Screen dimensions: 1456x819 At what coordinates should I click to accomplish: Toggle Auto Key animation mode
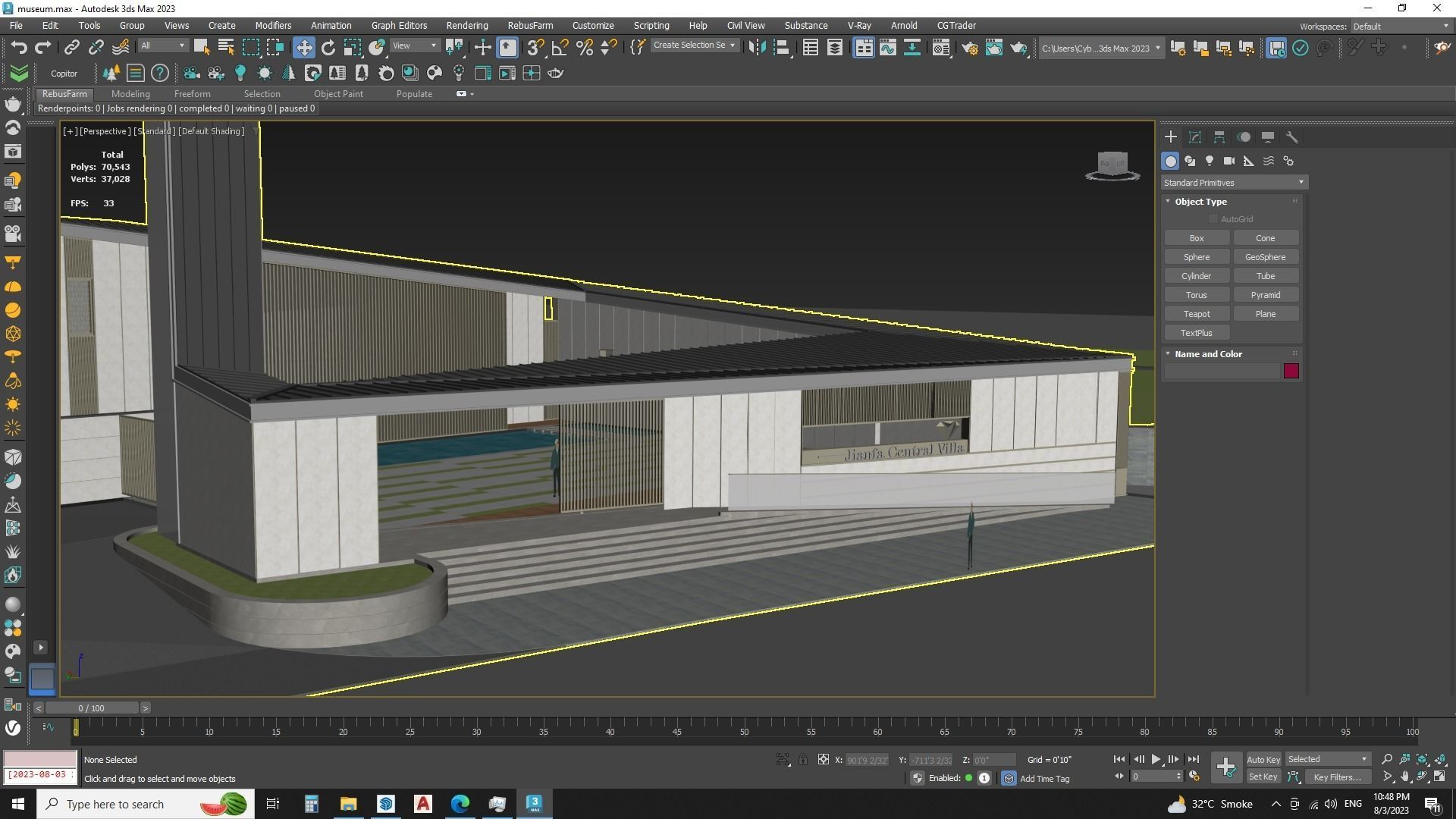point(1263,759)
